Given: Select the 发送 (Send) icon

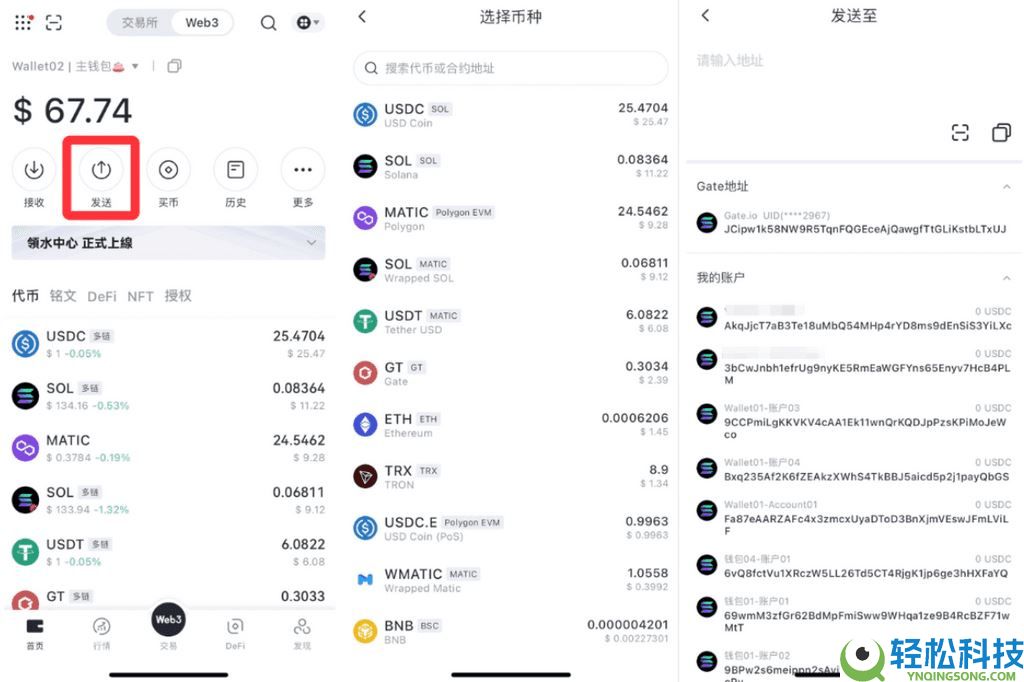Looking at the screenshot, I should point(100,169).
